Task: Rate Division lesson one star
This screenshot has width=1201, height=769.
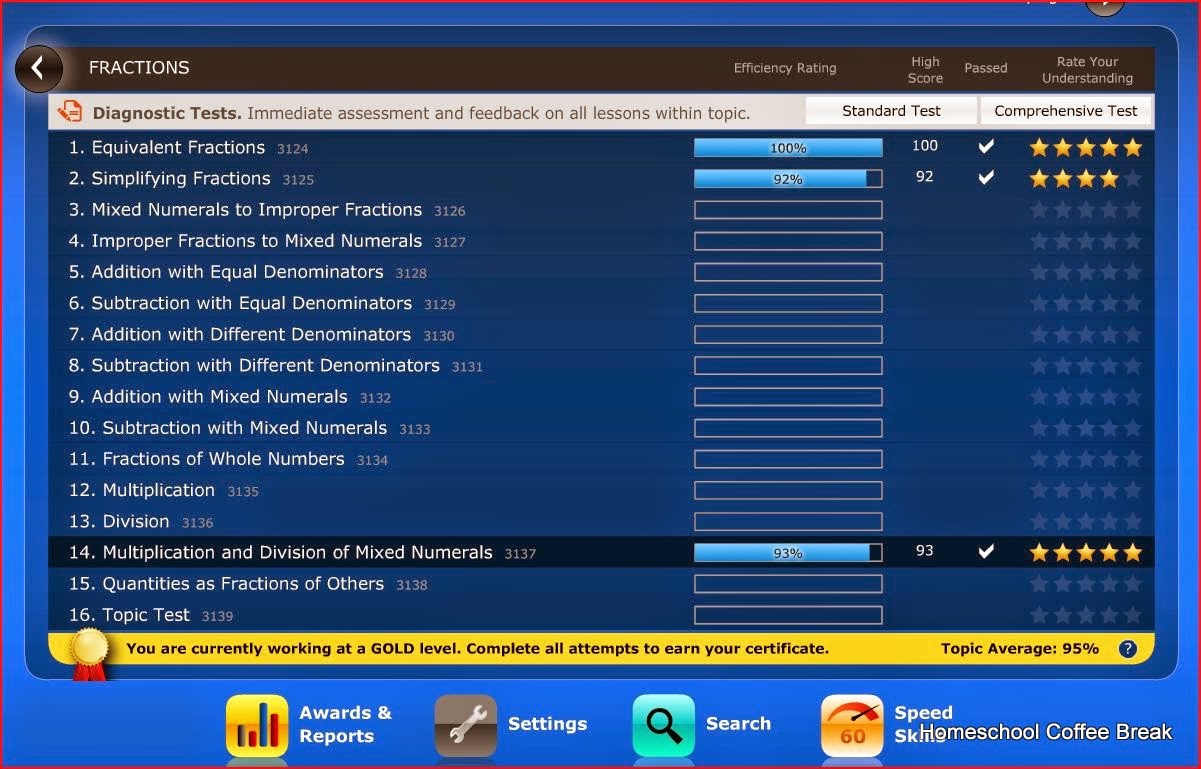Action: tap(1039, 520)
